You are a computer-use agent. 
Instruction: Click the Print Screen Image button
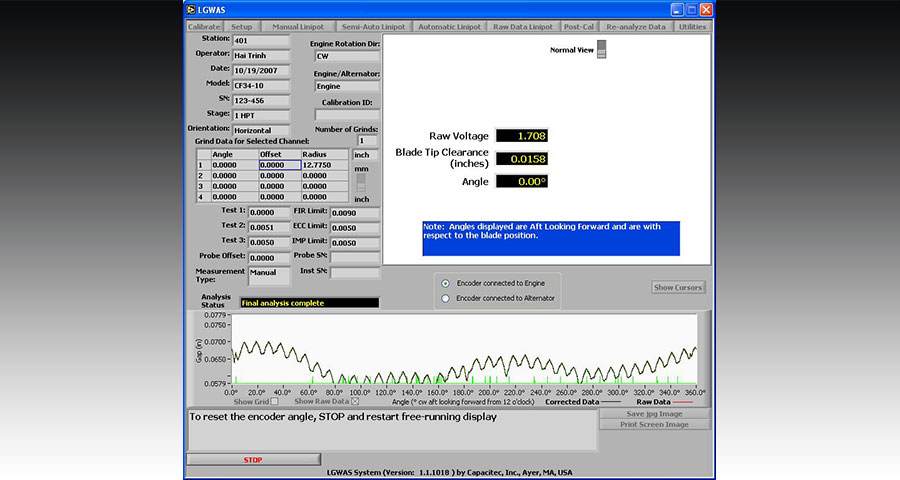(x=655, y=424)
